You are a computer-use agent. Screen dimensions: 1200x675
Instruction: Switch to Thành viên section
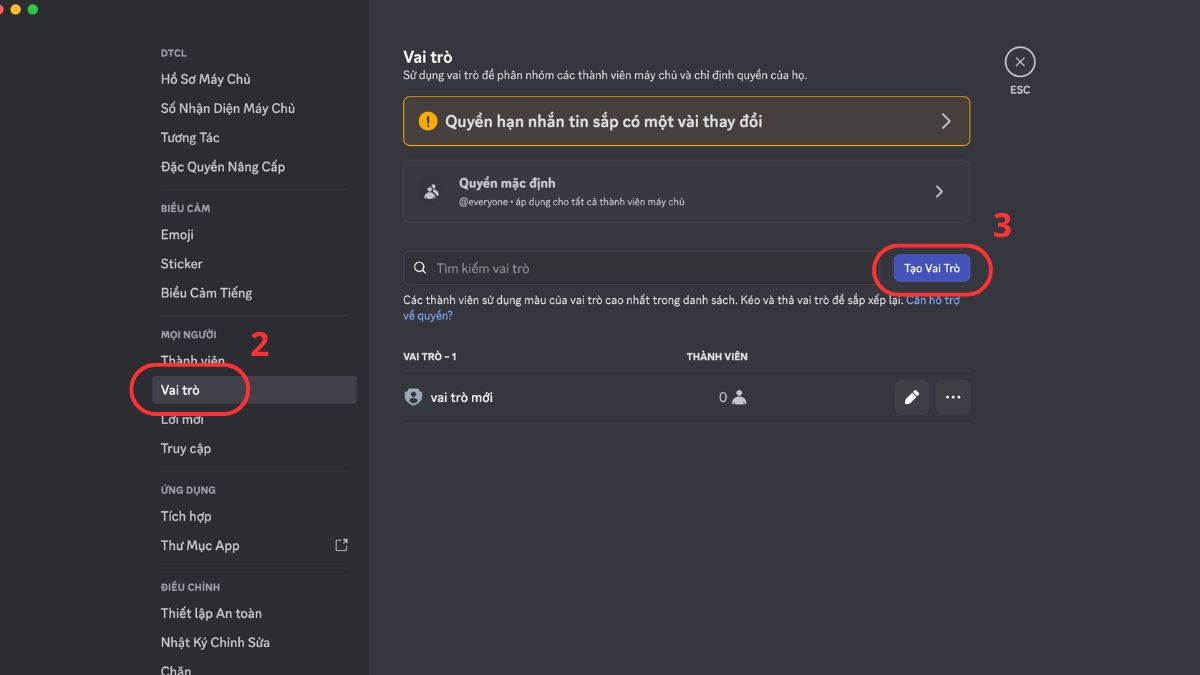tap(191, 360)
